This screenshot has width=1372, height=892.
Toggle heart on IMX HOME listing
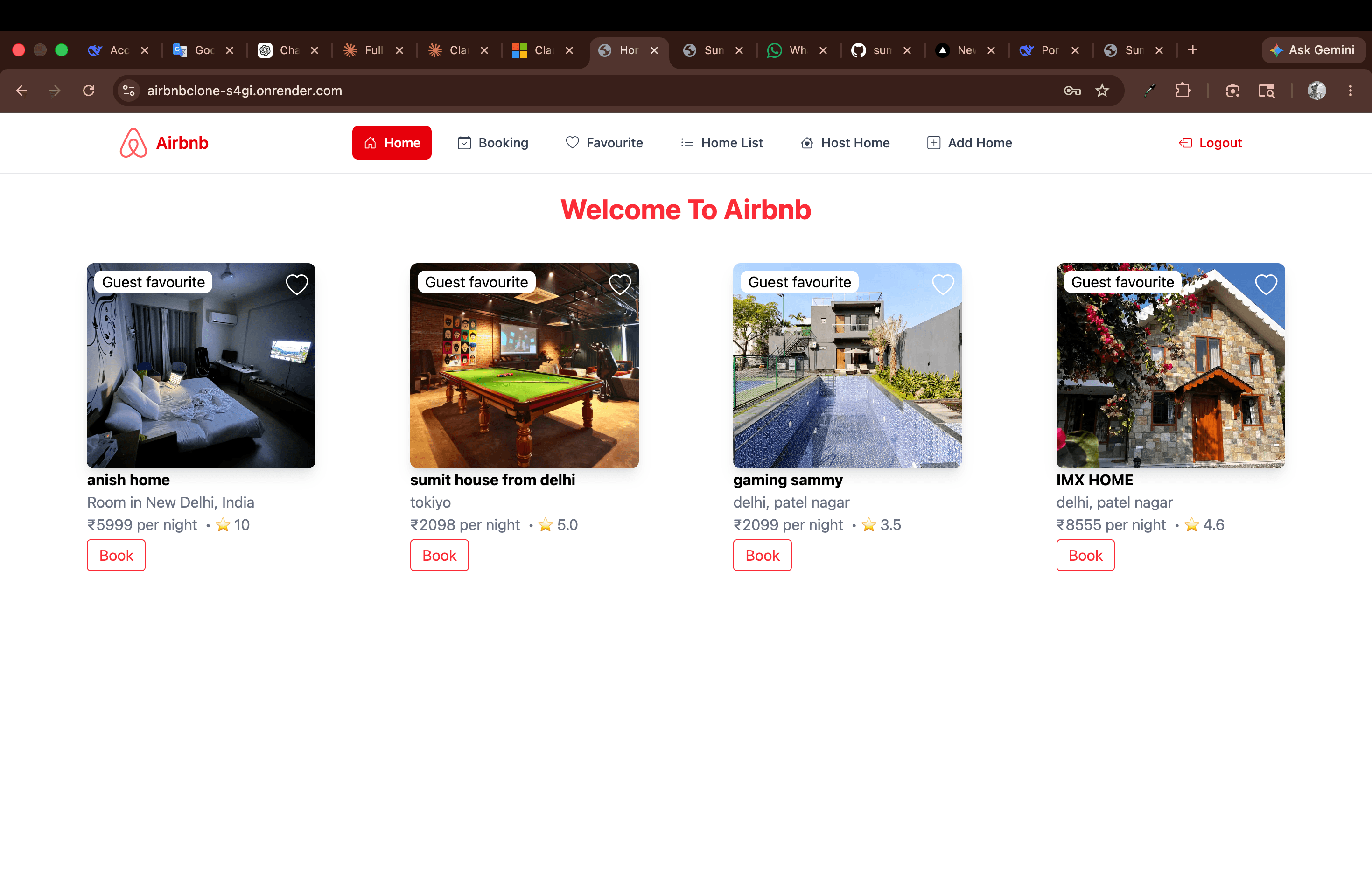click(1266, 284)
